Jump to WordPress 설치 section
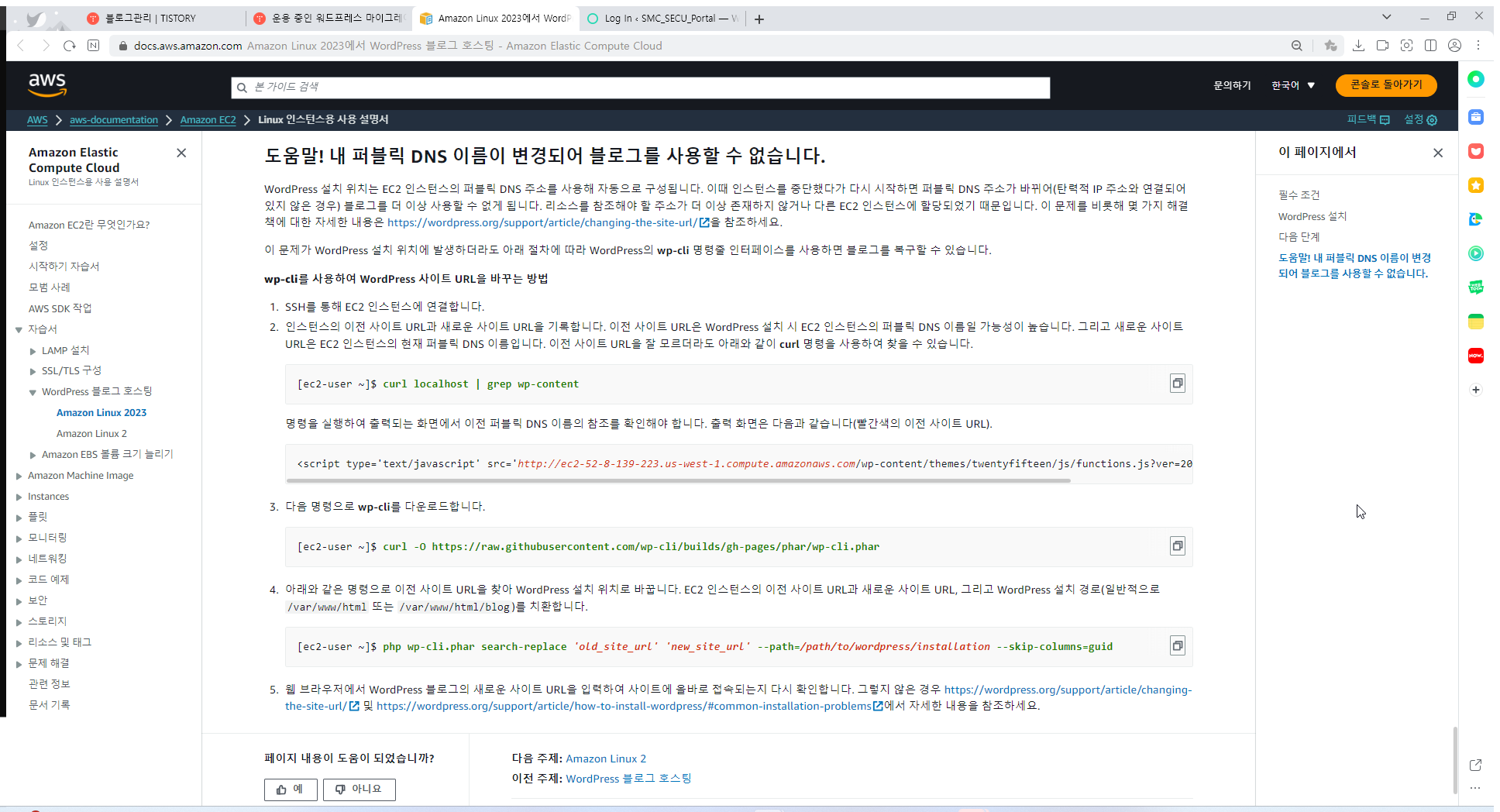 click(x=1312, y=216)
